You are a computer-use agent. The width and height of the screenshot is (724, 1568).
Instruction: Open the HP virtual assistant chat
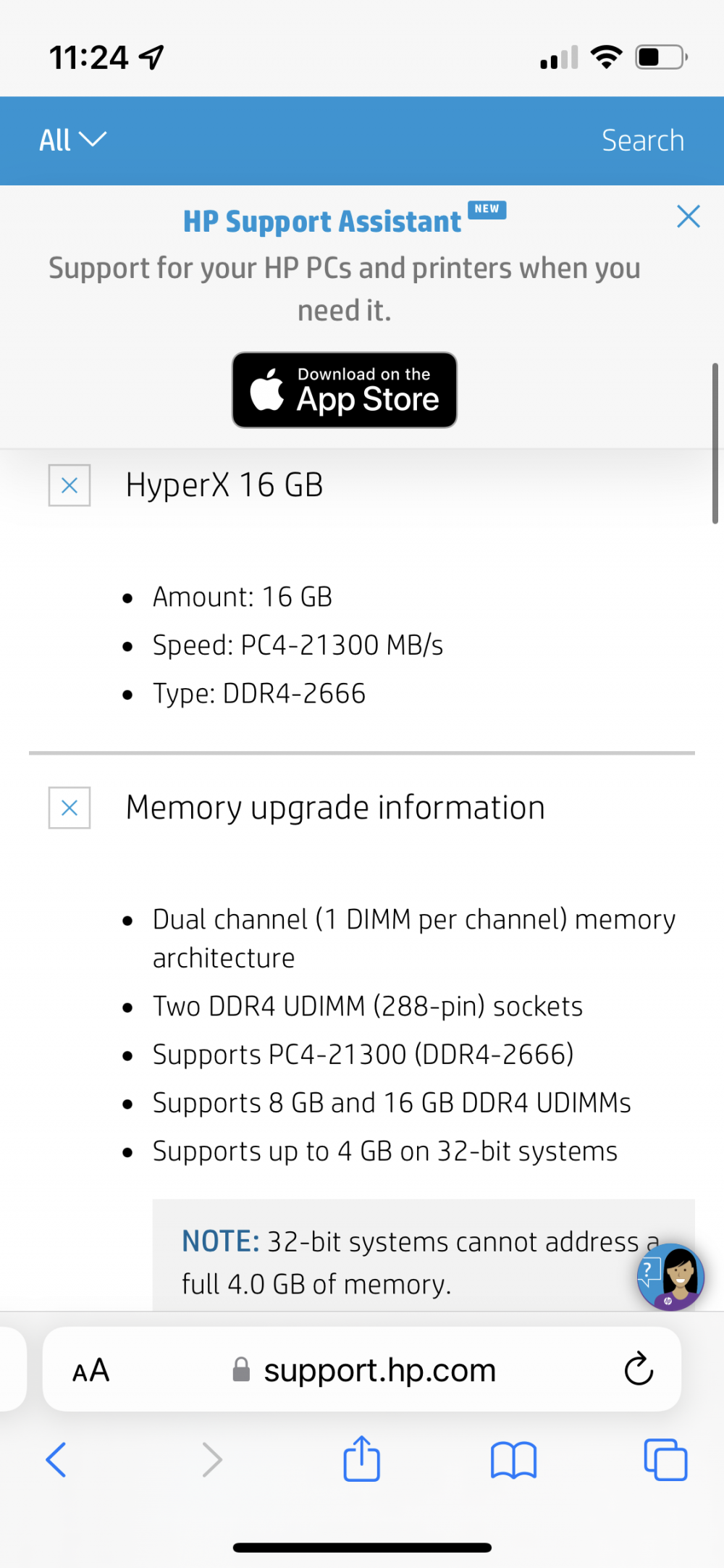point(670,1277)
